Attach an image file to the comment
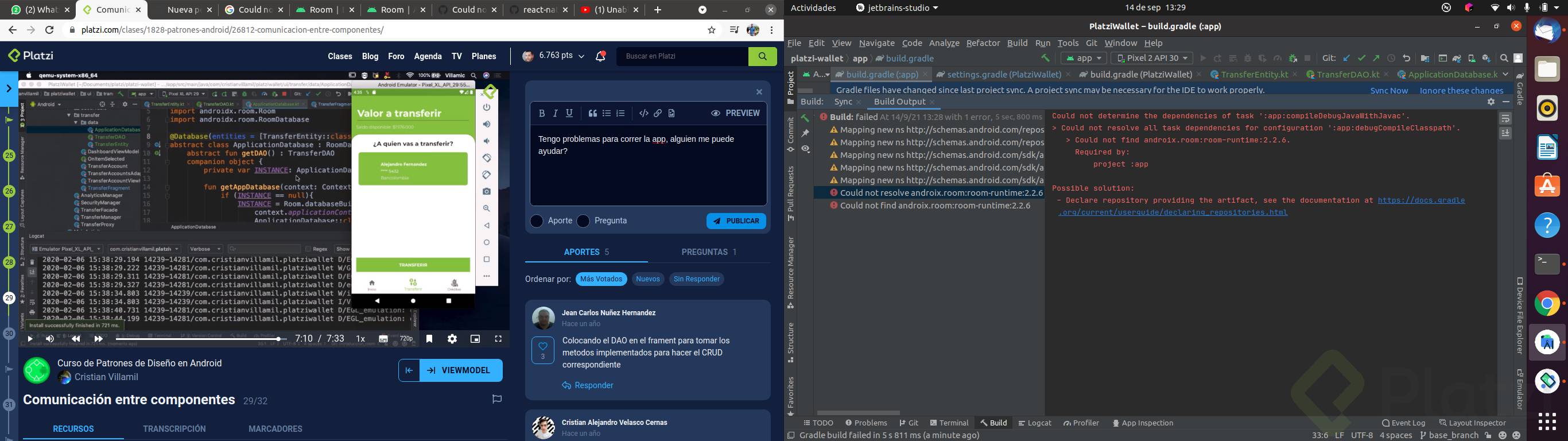This screenshot has width=1568, height=441. tap(672, 113)
